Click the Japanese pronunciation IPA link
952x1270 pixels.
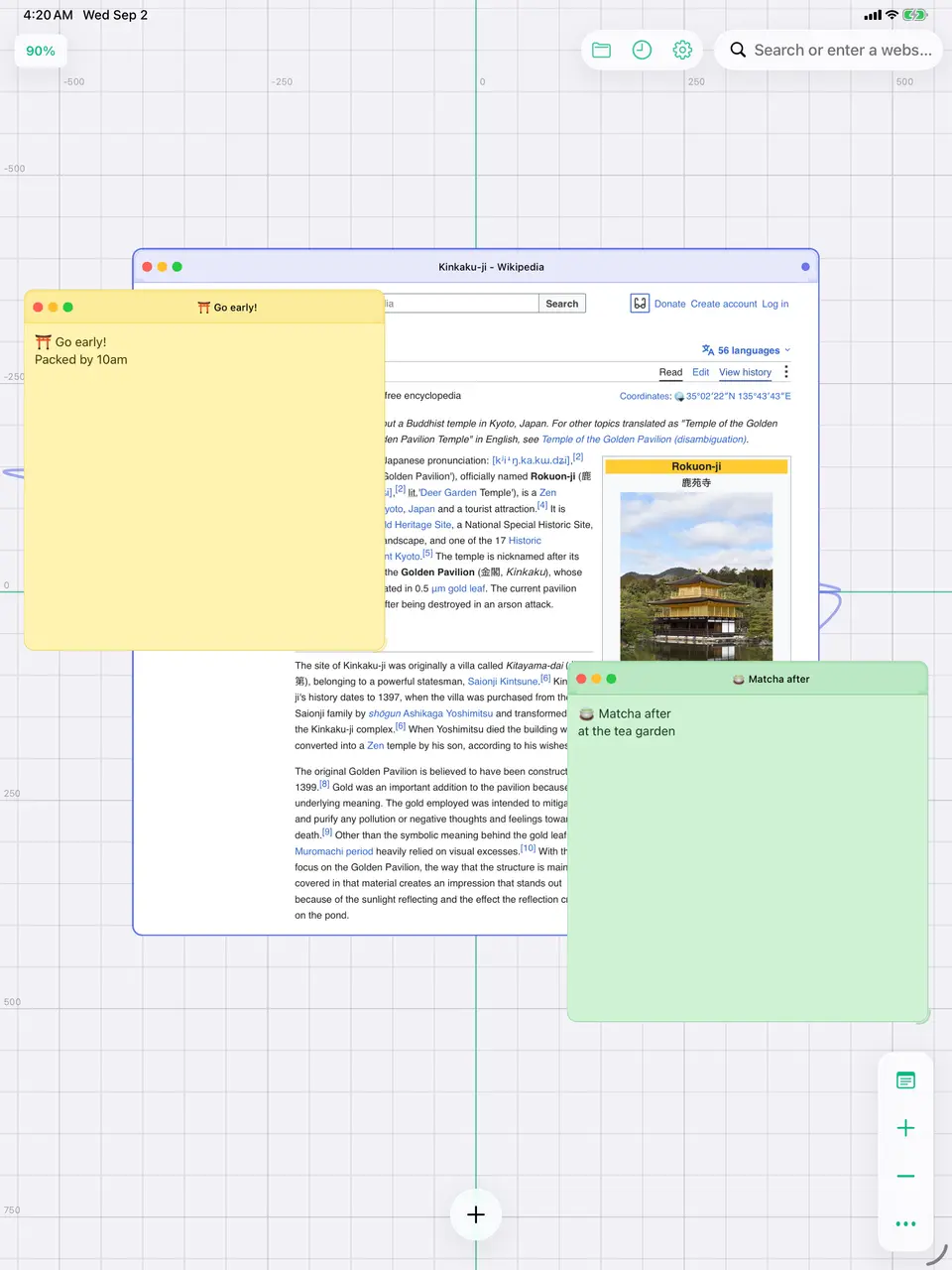pos(532,460)
